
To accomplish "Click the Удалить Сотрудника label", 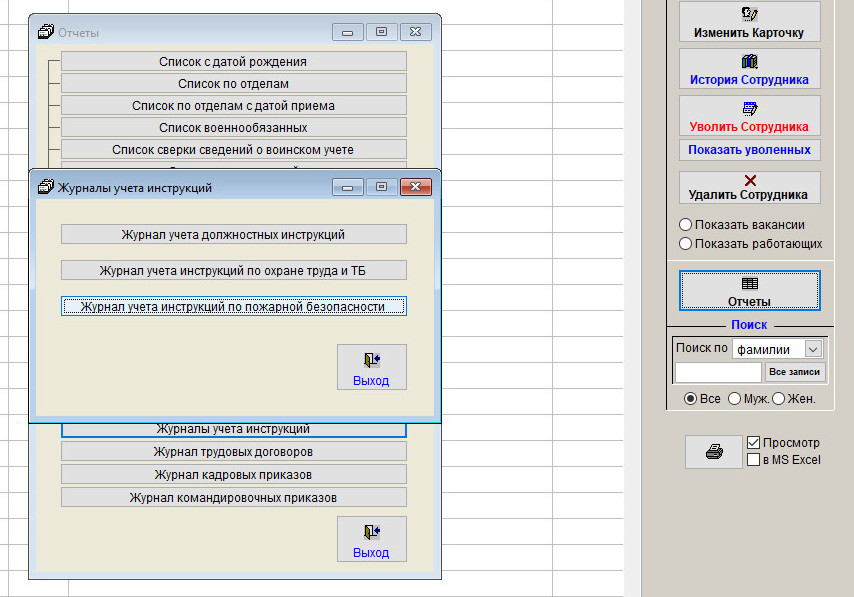I will pyautogui.click(x=748, y=194).
